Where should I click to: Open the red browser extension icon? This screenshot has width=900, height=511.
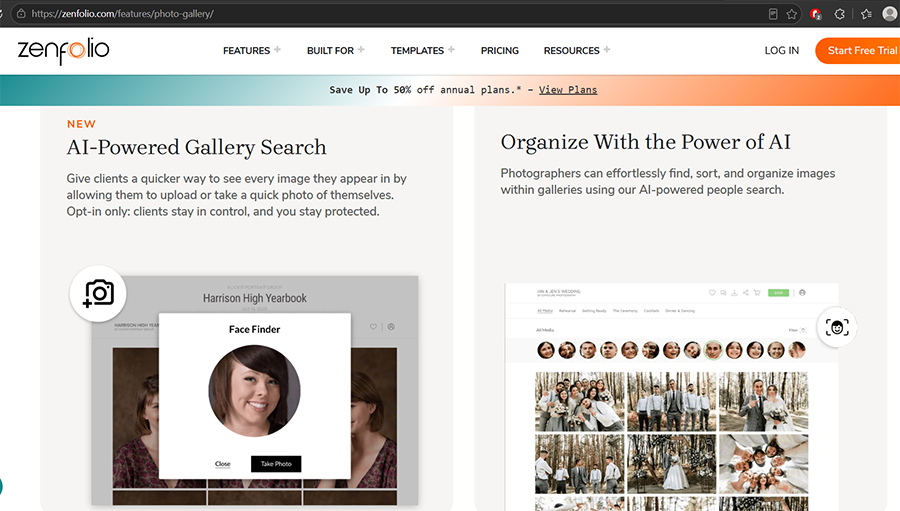[816, 14]
